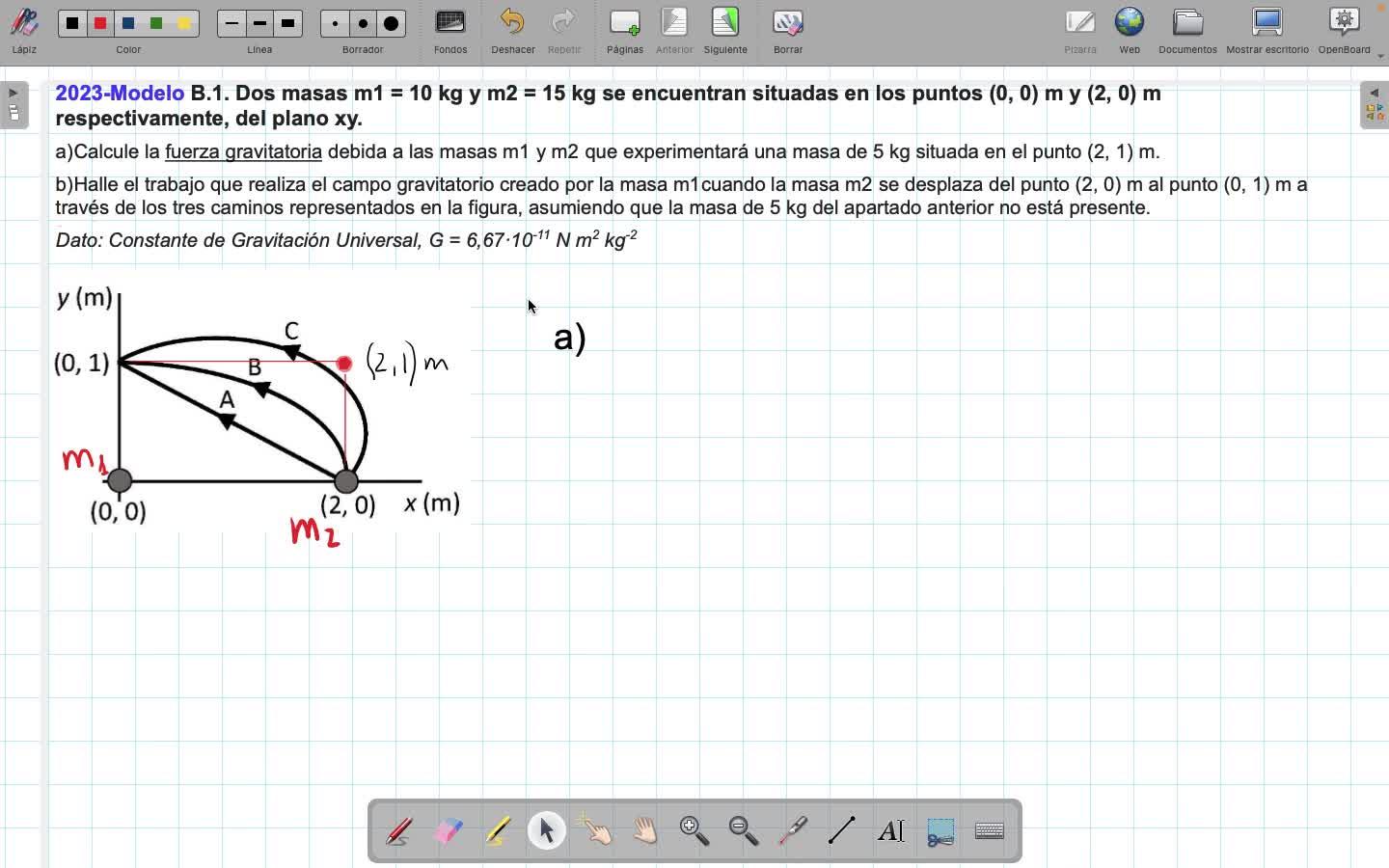Select the text writing tool
The image size is (1389, 868).
891,830
